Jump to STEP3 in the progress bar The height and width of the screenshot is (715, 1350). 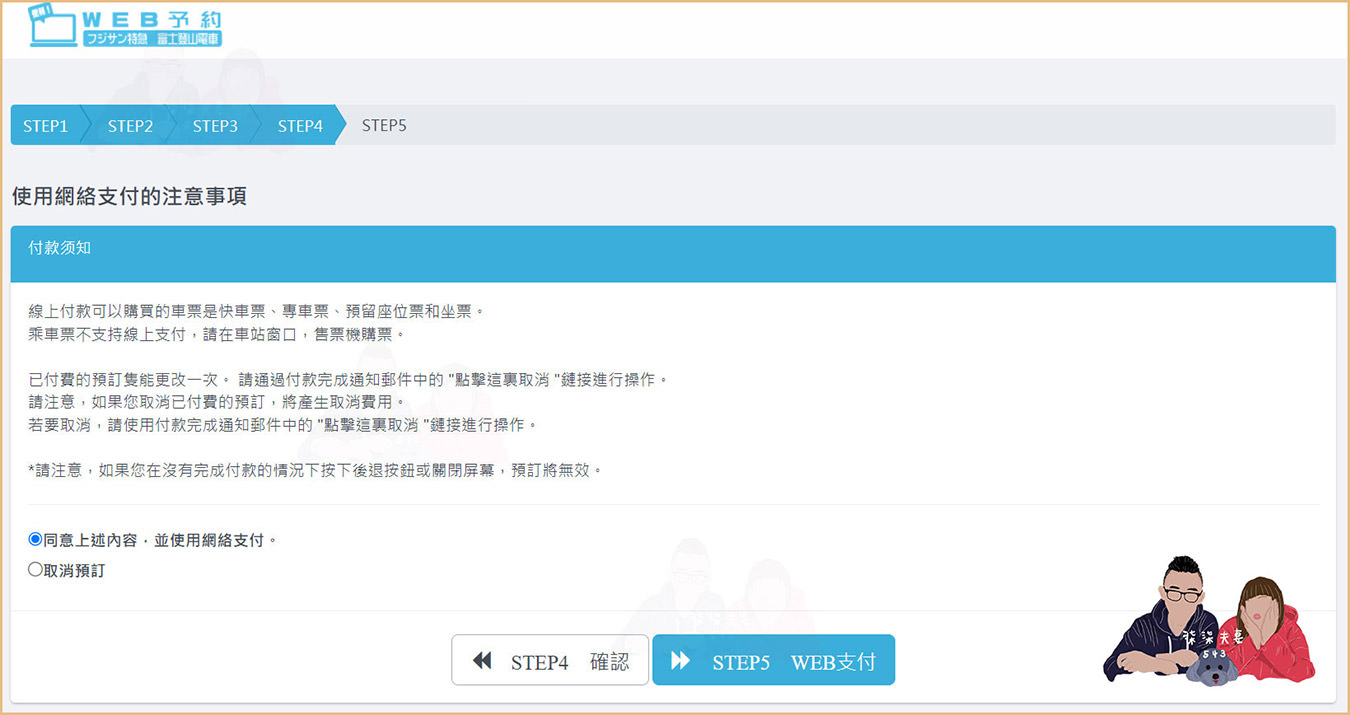coord(215,126)
